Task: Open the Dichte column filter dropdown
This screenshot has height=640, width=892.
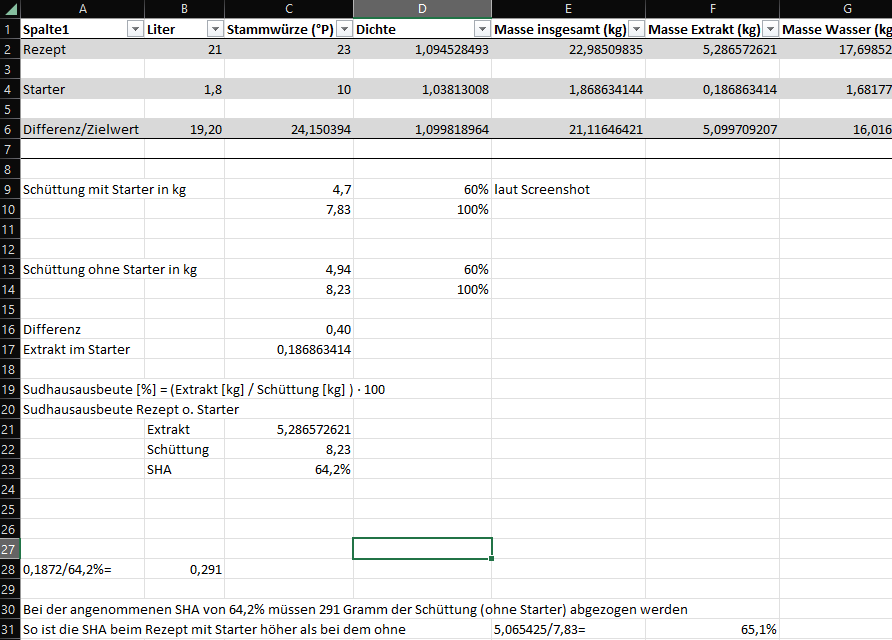Action: (482, 30)
